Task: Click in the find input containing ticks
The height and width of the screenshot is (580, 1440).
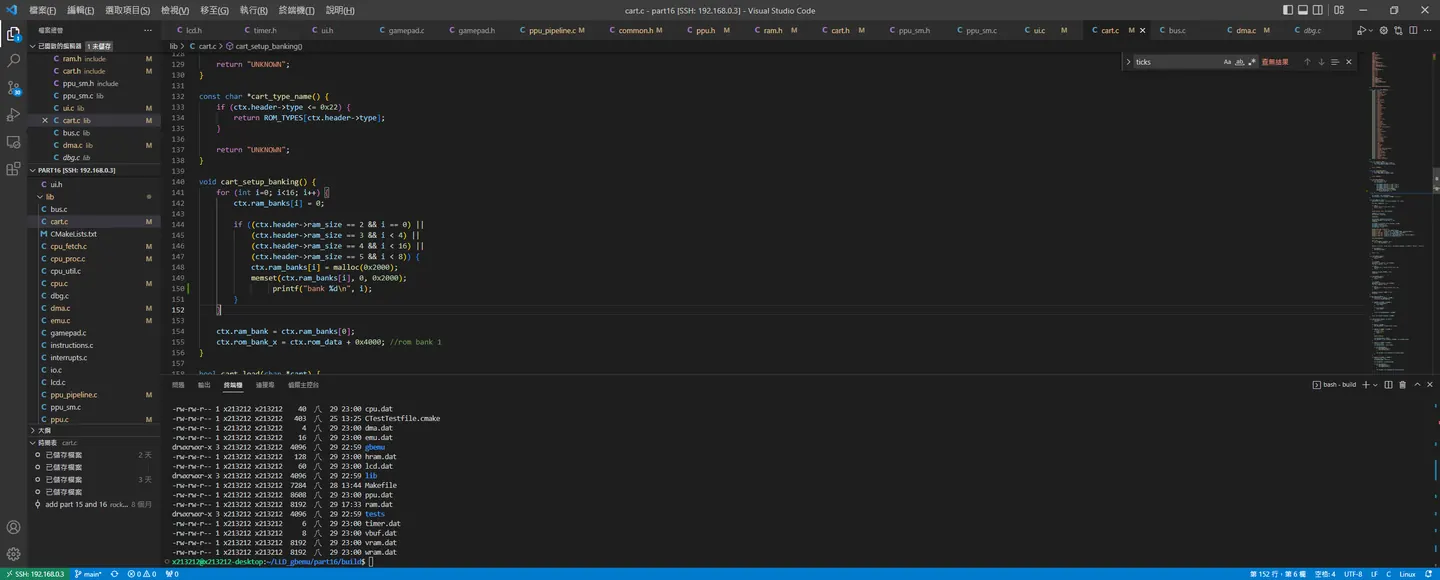Action: coord(1176,62)
